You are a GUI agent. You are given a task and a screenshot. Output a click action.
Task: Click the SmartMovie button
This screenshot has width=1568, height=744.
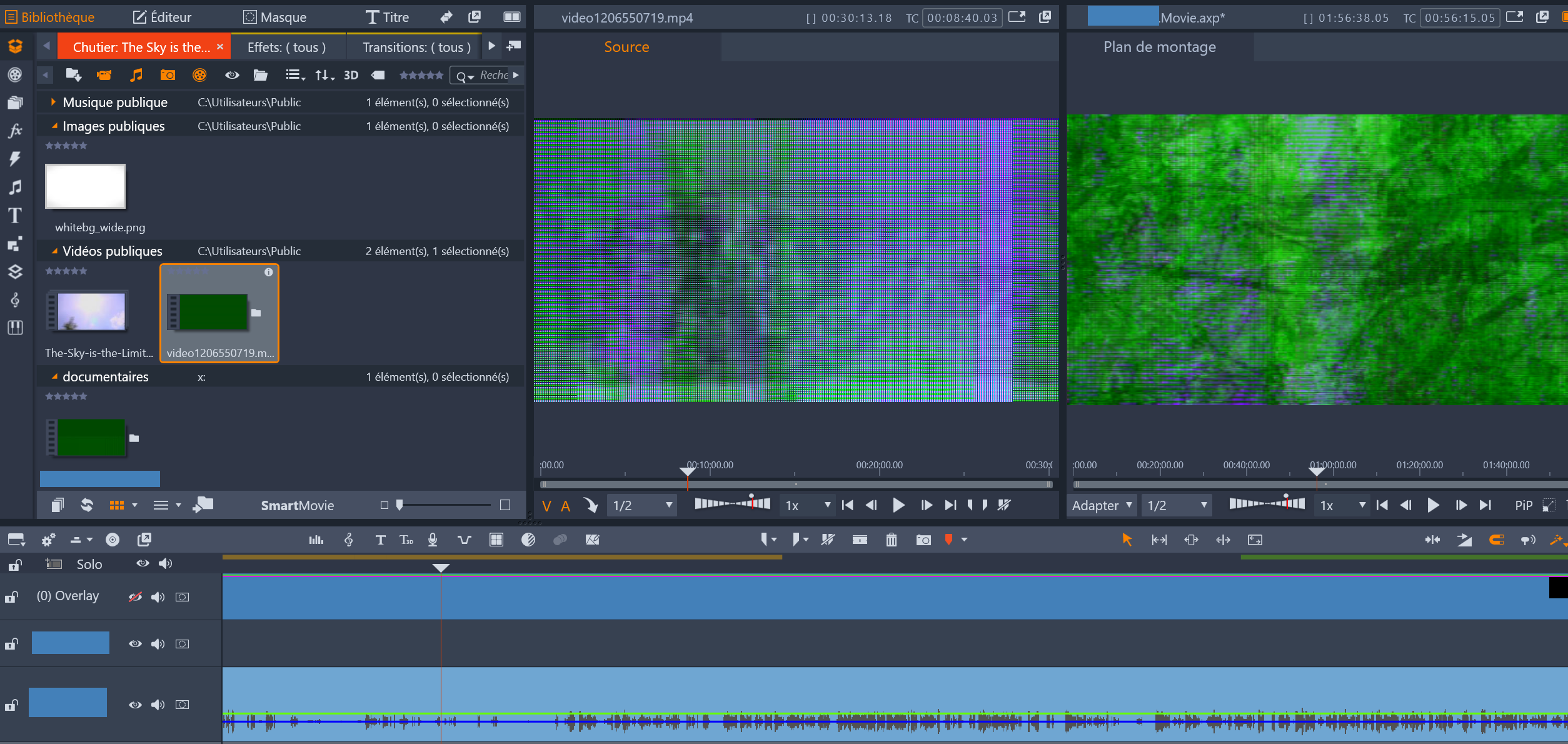tap(297, 505)
